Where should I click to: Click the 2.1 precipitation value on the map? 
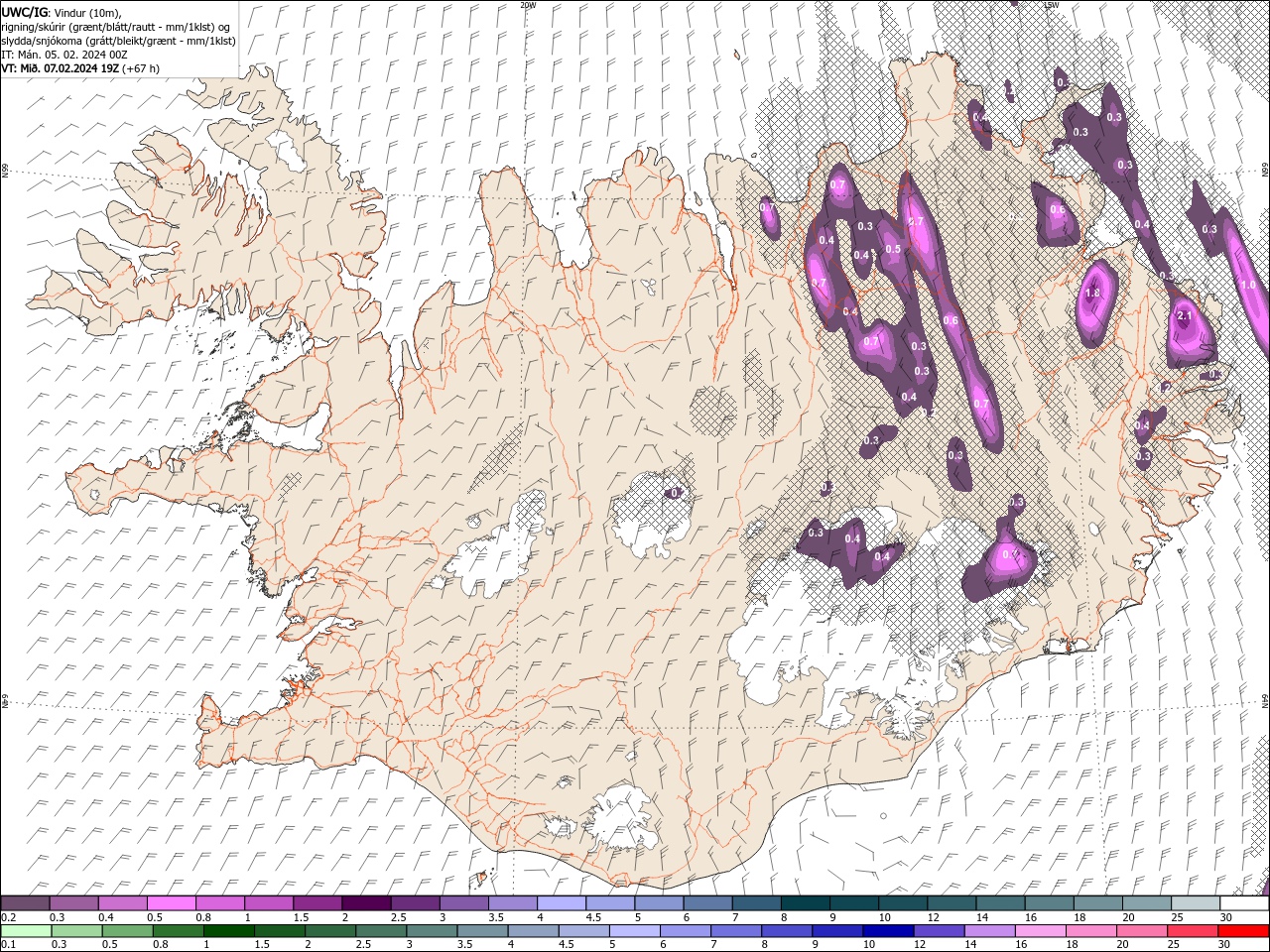1184,315
